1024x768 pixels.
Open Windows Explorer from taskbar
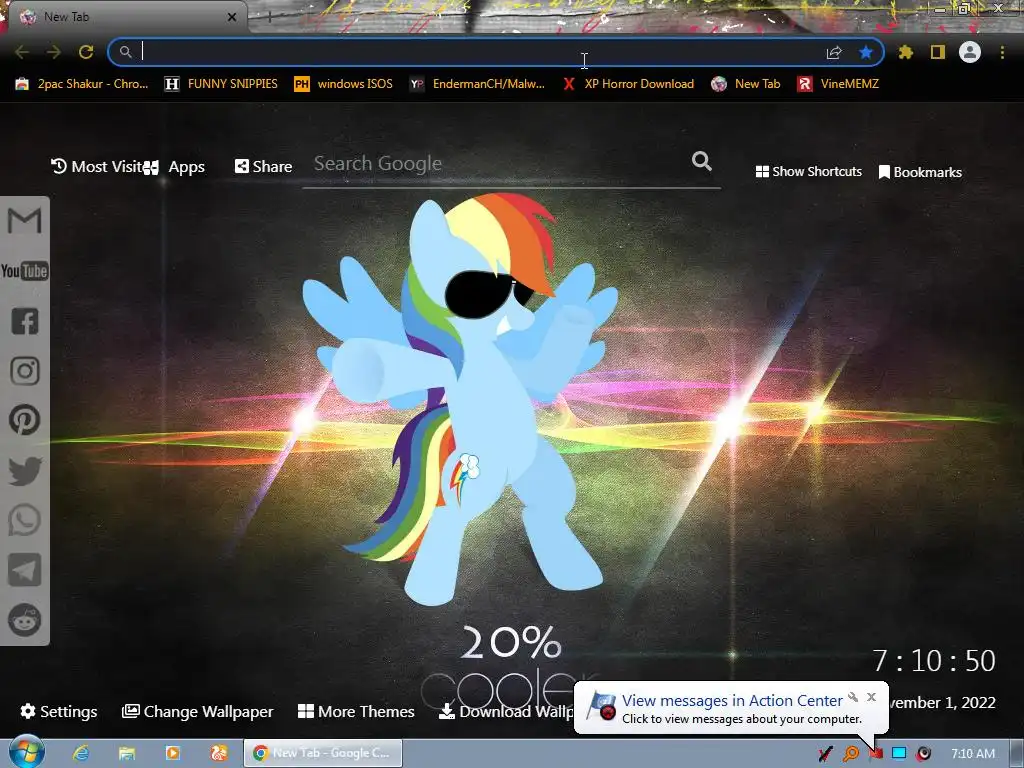(127, 753)
